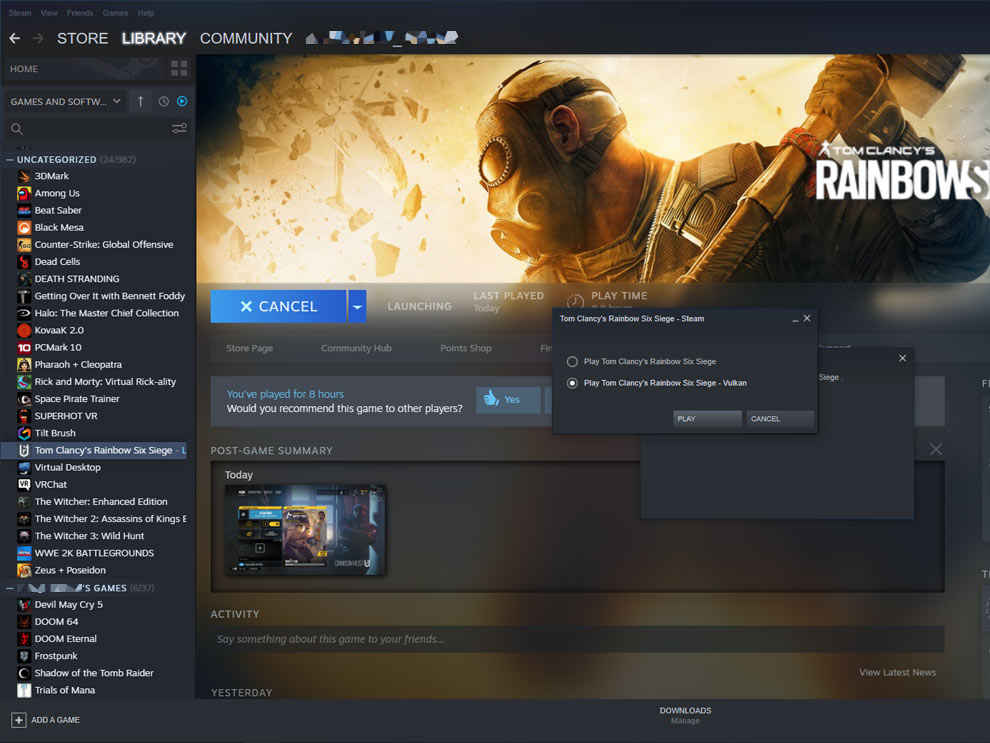
Task: Click the library search magnifier icon
Action: click(17, 129)
